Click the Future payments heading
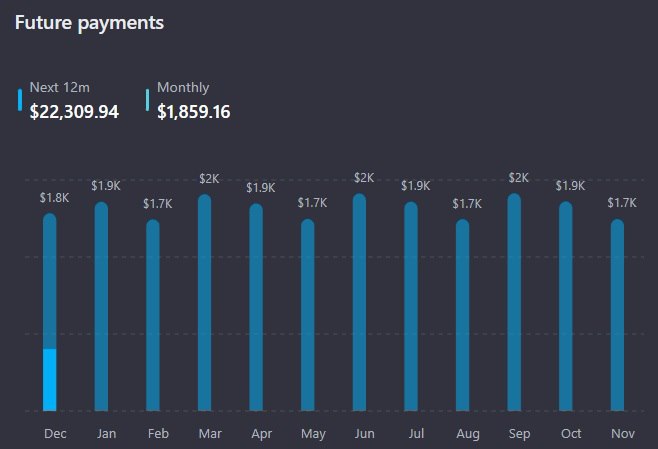 [x=89, y=22]
